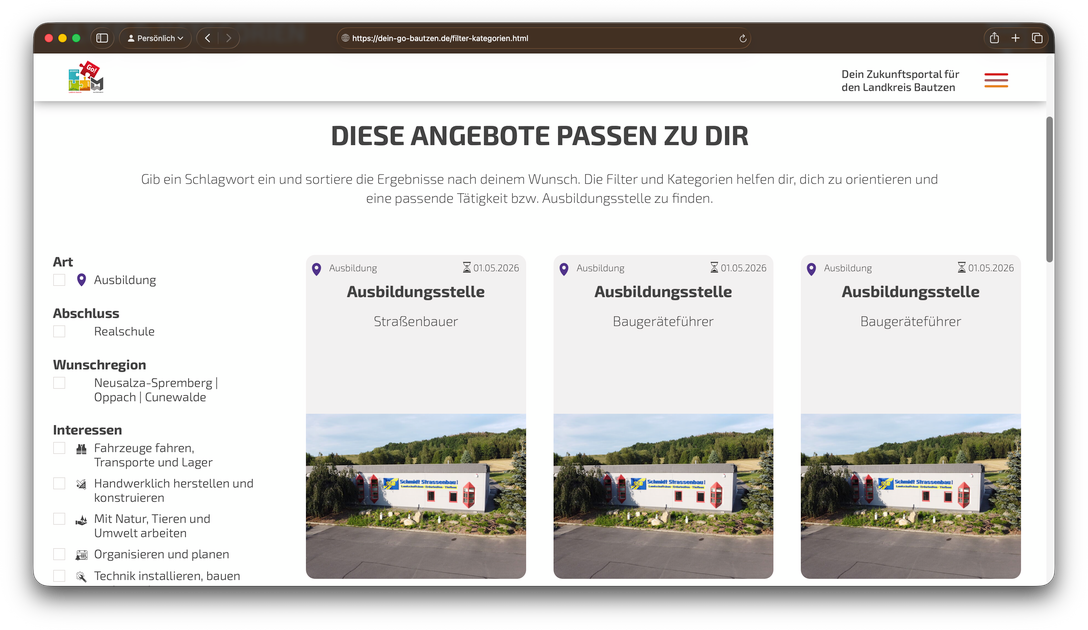Open the Persönlich profile dropdown

pyautogui.click(x=155, y=38)
